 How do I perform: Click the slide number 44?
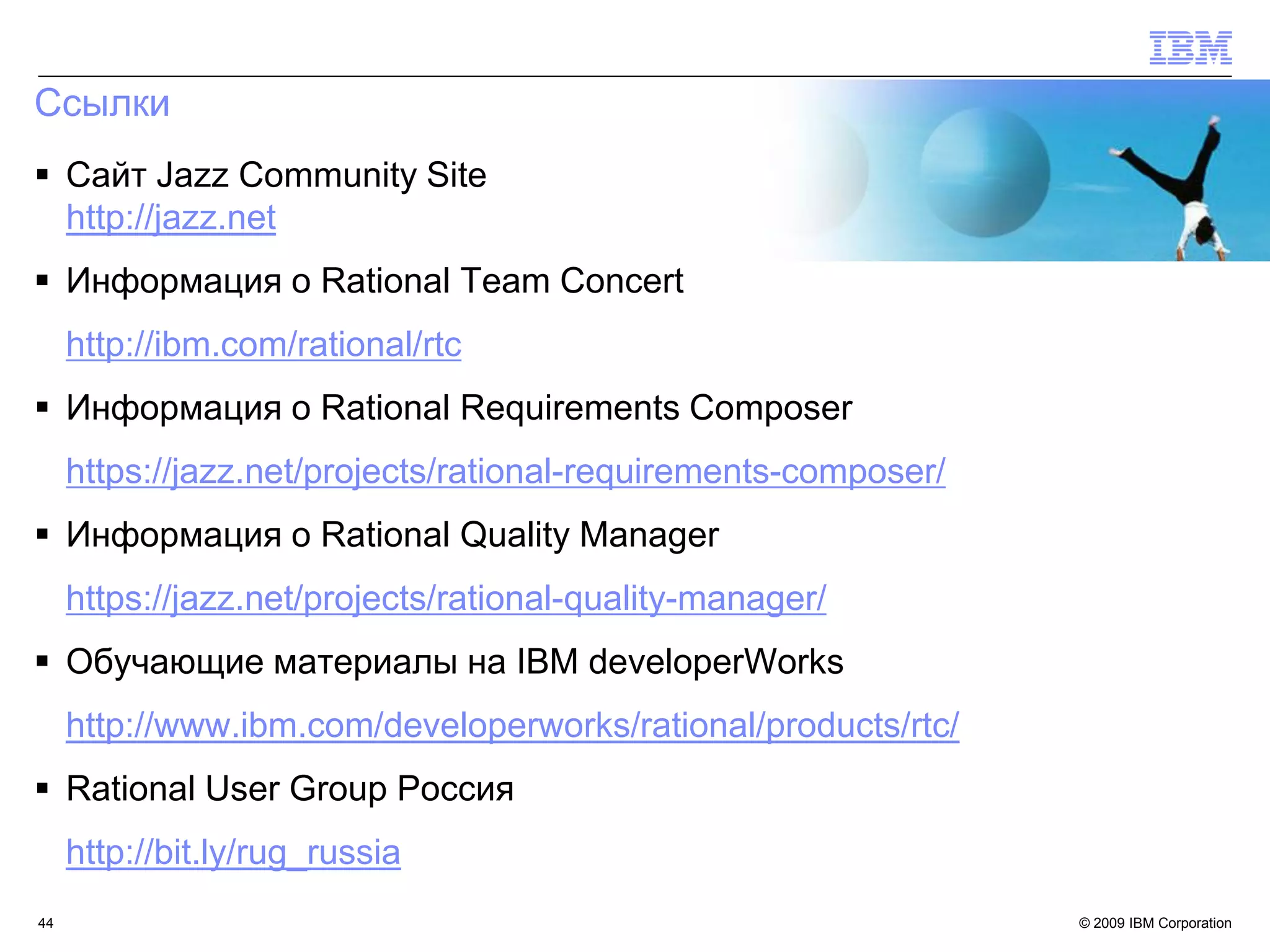46,923
